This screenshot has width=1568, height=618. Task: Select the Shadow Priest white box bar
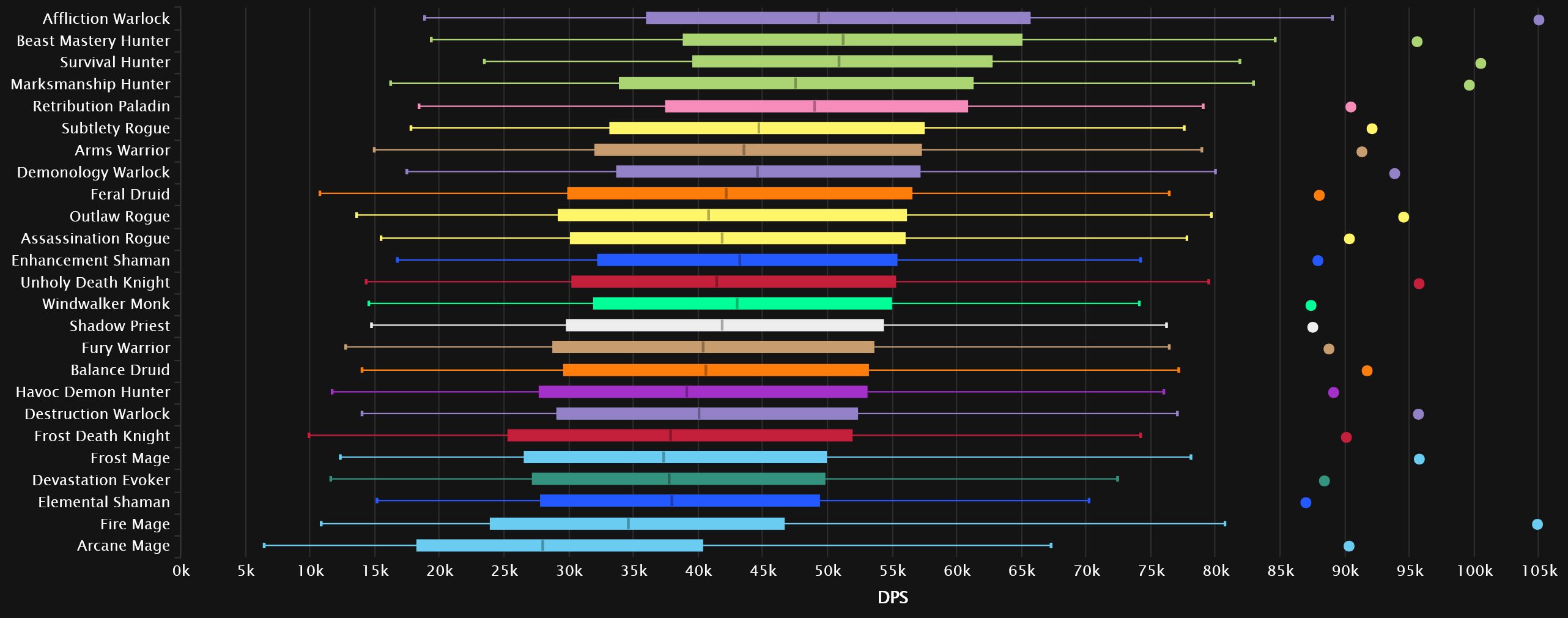(x=725, y=326)
